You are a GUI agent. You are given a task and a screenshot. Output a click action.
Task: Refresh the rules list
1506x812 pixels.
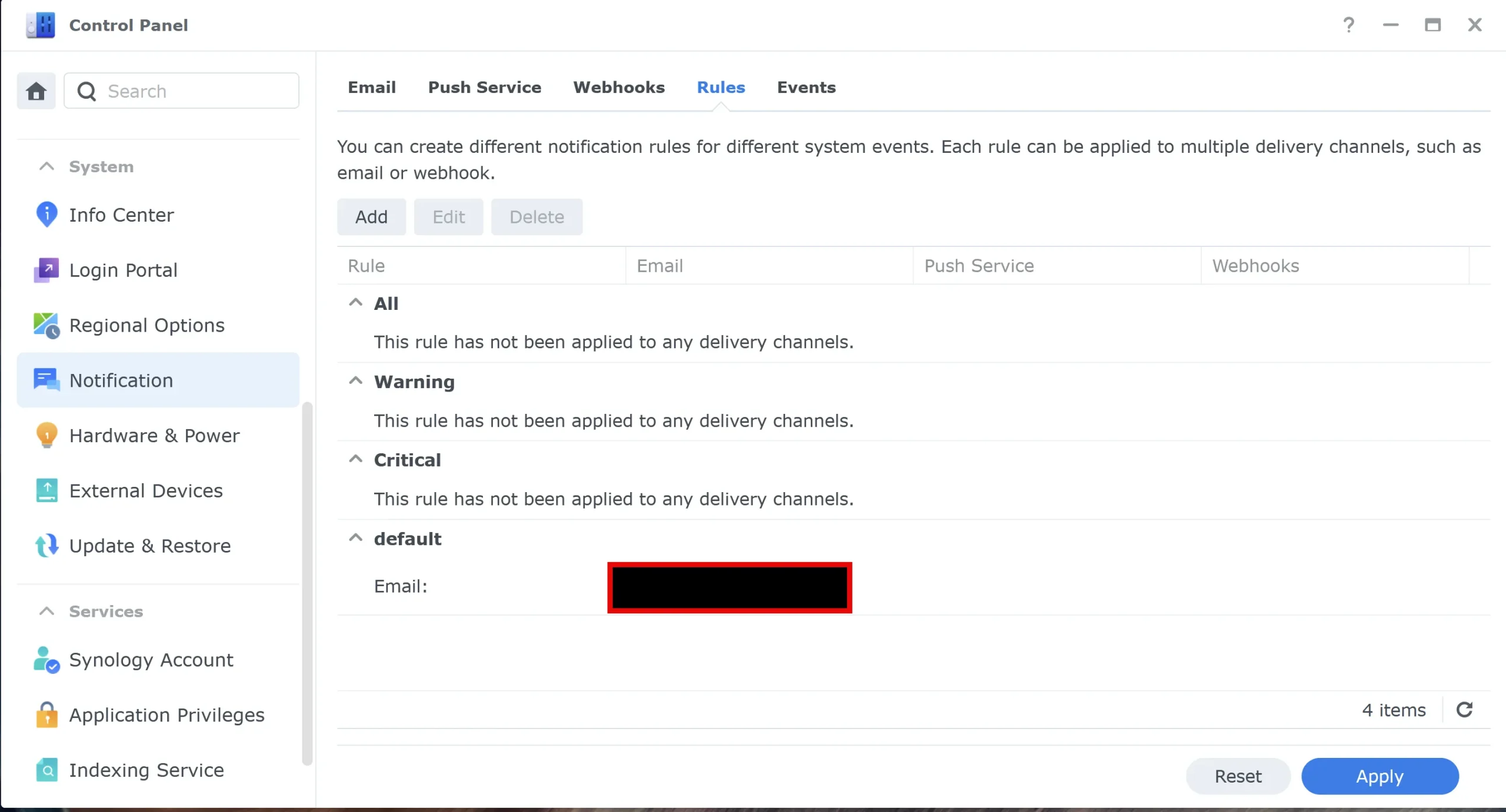[1465, 710]
